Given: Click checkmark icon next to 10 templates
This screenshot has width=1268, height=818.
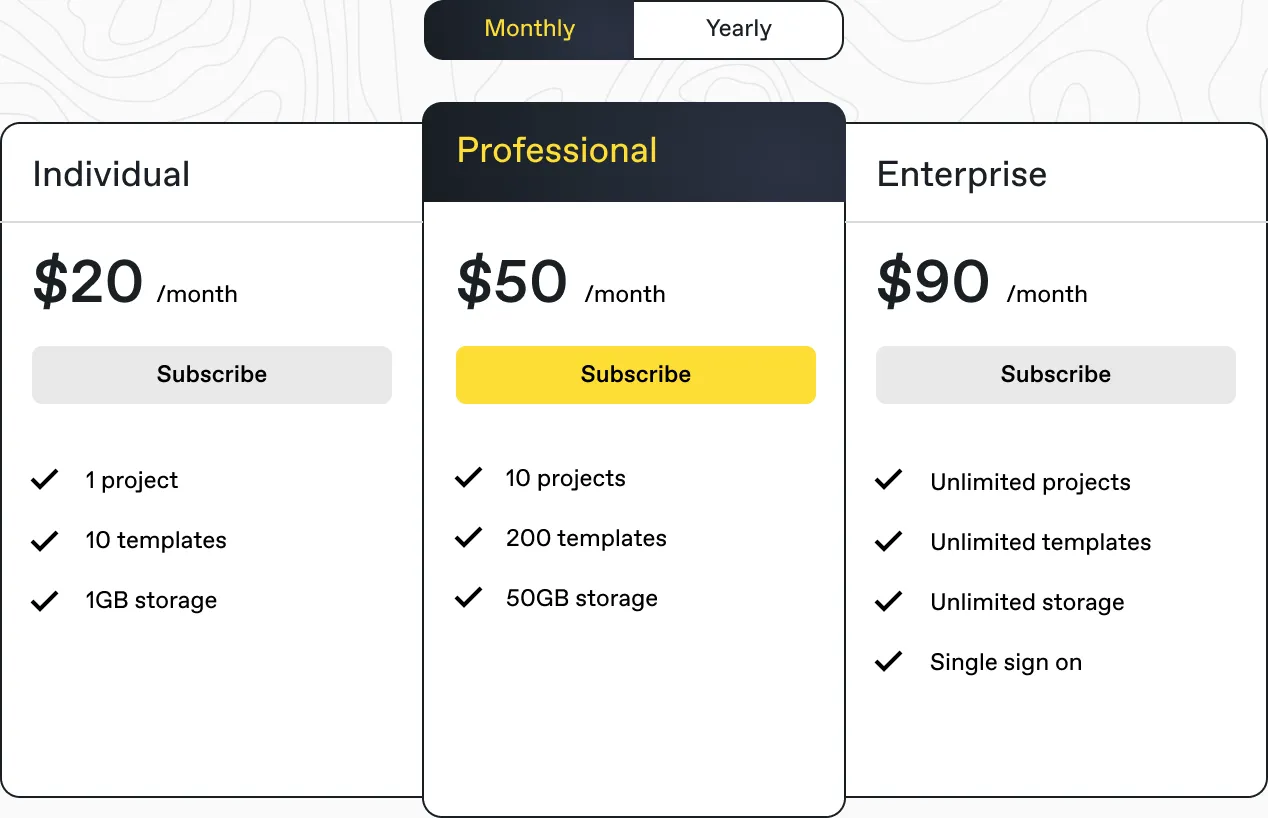Looking at the screenshot, I should pos(45,541).
